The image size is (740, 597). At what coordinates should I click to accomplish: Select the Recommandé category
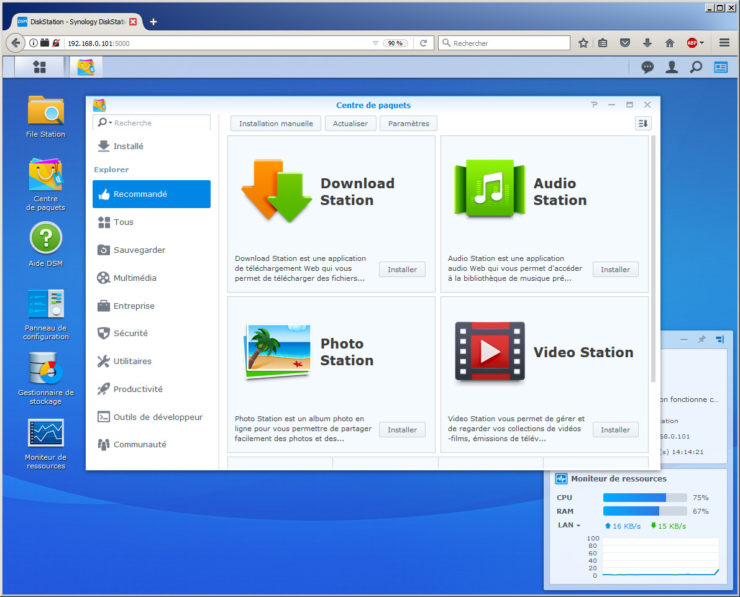click(151, 194)
